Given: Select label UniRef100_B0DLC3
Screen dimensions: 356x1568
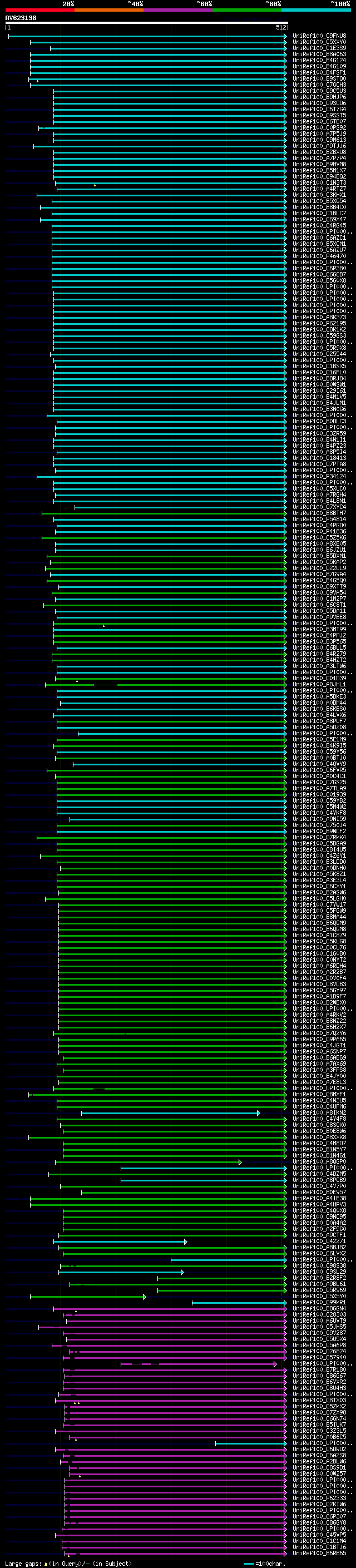Looking at the screenshot, I should [319, 421].
